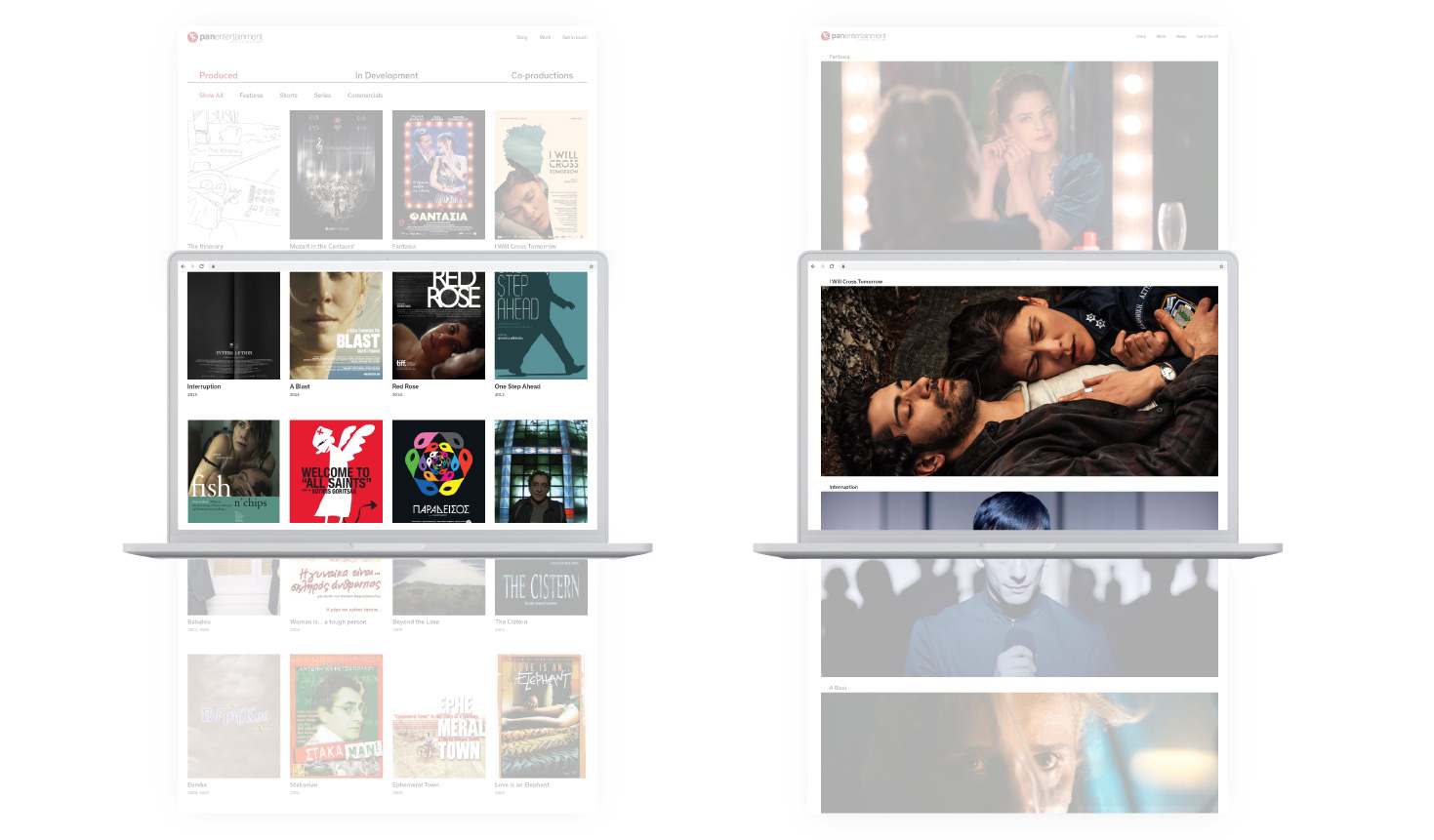Open Work link on right page
The width and height of the screenshot is (1434, 840).
[1161, 36]
